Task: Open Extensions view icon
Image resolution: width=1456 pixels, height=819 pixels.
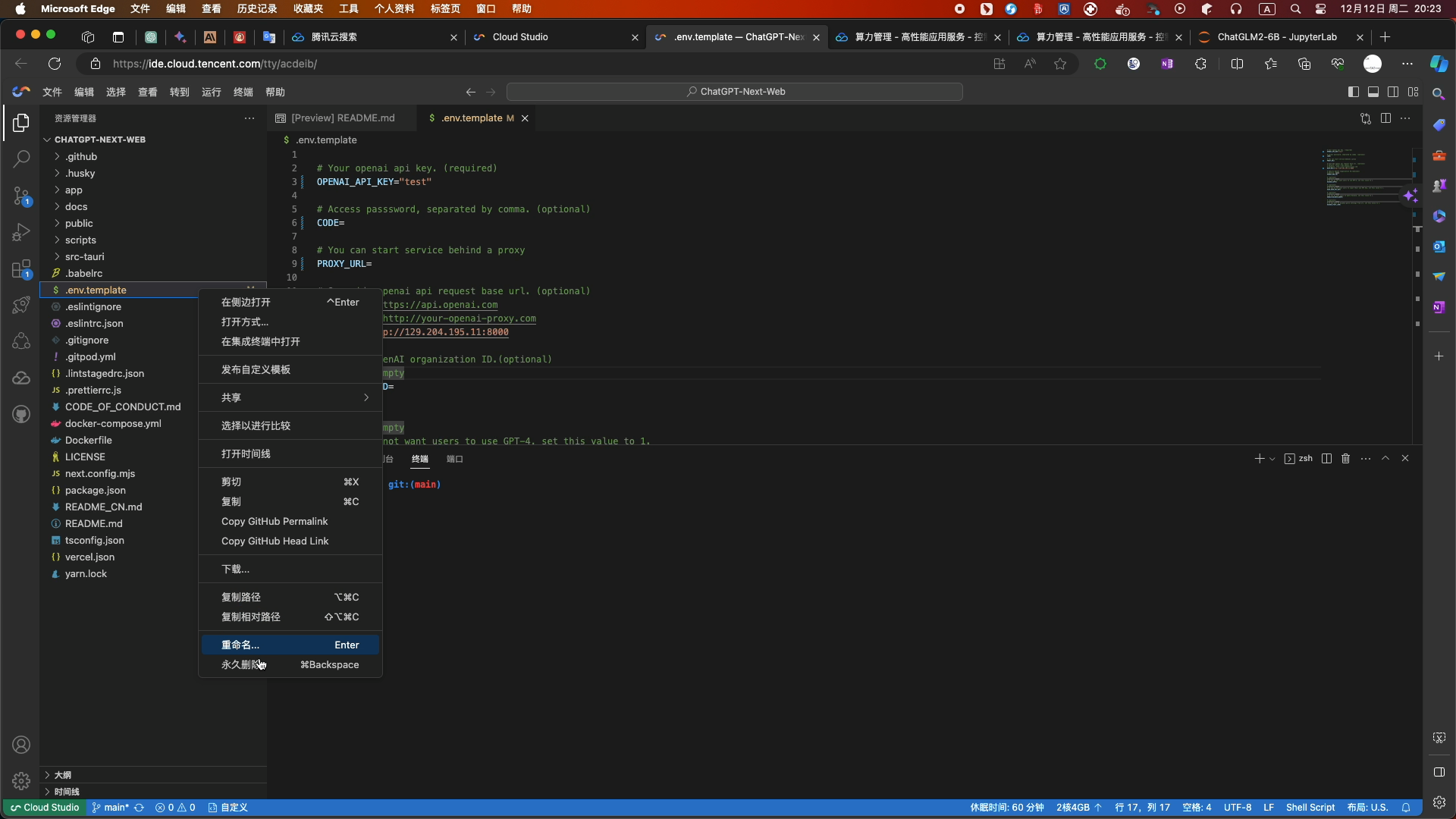Action: (x=21, y=269)
